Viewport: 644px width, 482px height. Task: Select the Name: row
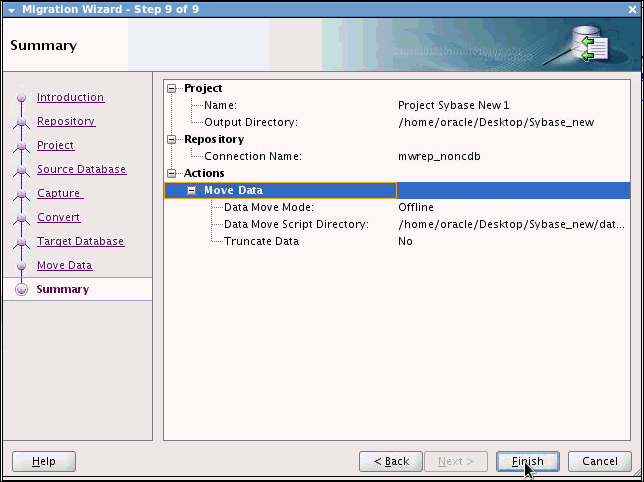[397, 106]
